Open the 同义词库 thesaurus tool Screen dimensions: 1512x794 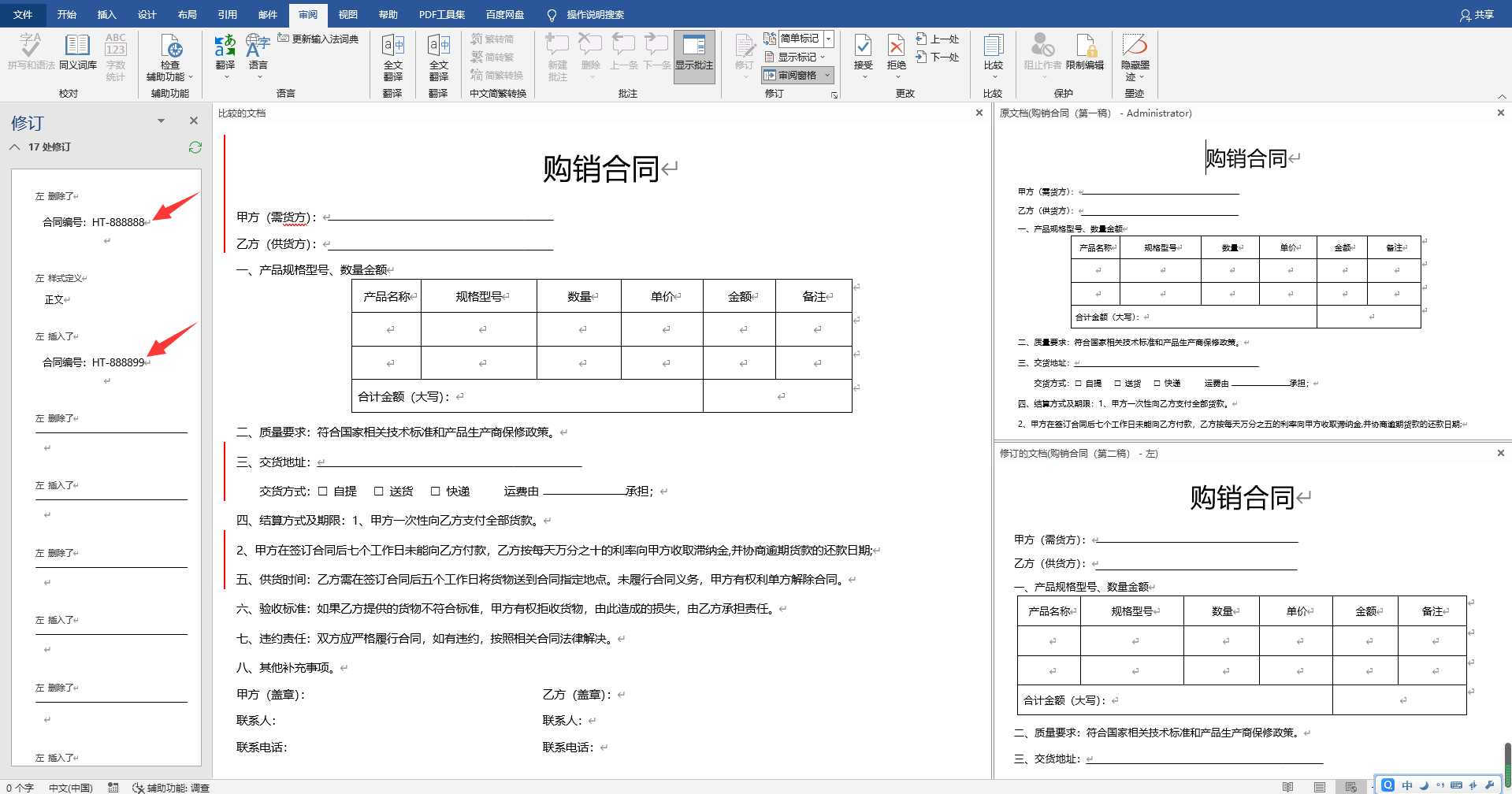click(x=77, y=52)
